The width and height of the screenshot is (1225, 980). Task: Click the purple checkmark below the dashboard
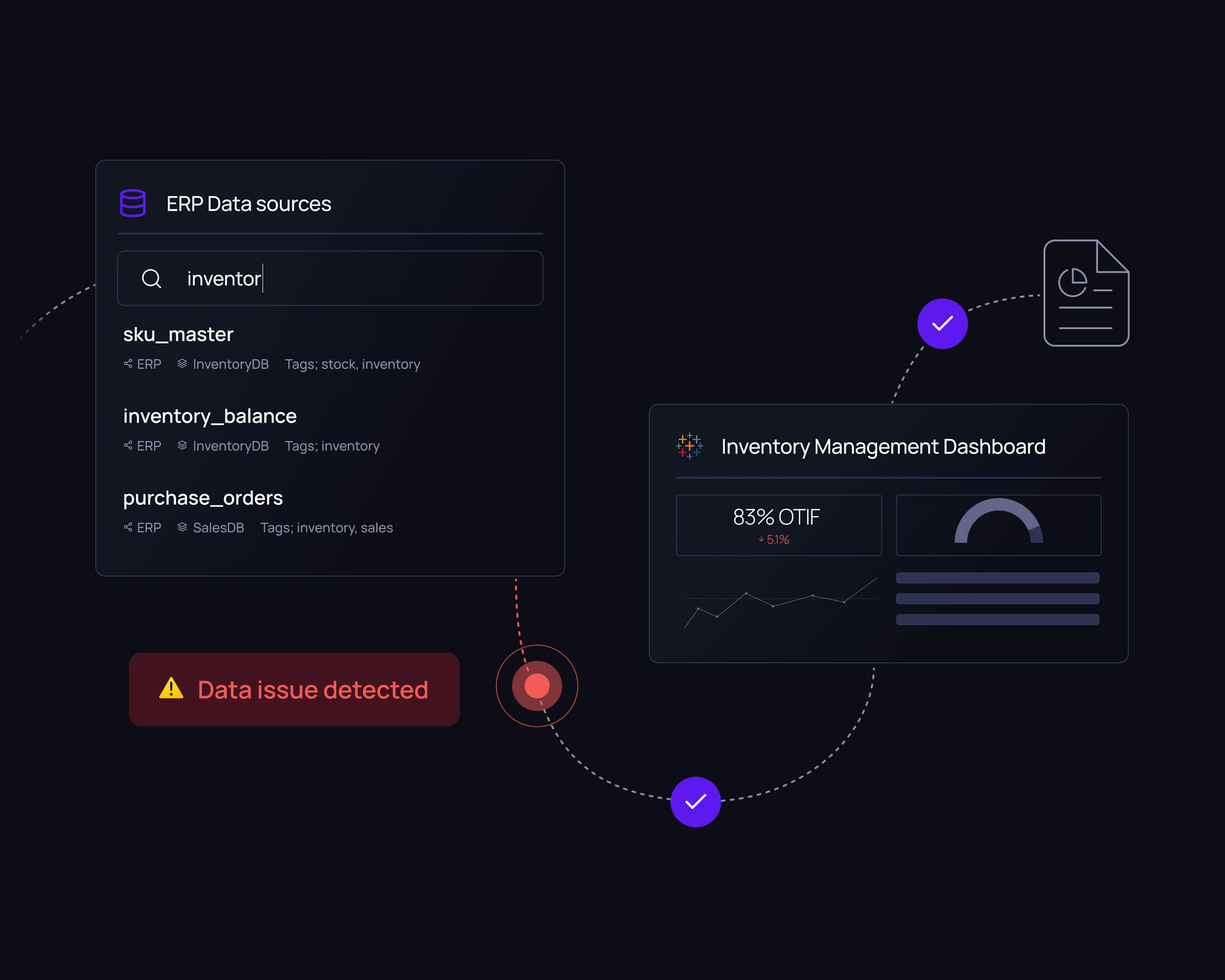click(x=695, y=802)
